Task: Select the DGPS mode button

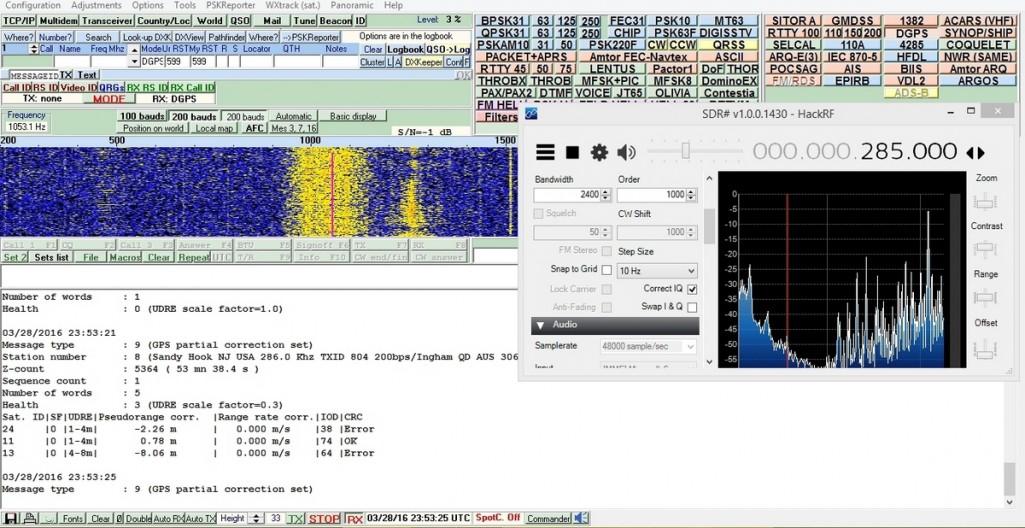Action: pyautogui.click(x=912, y=33)
